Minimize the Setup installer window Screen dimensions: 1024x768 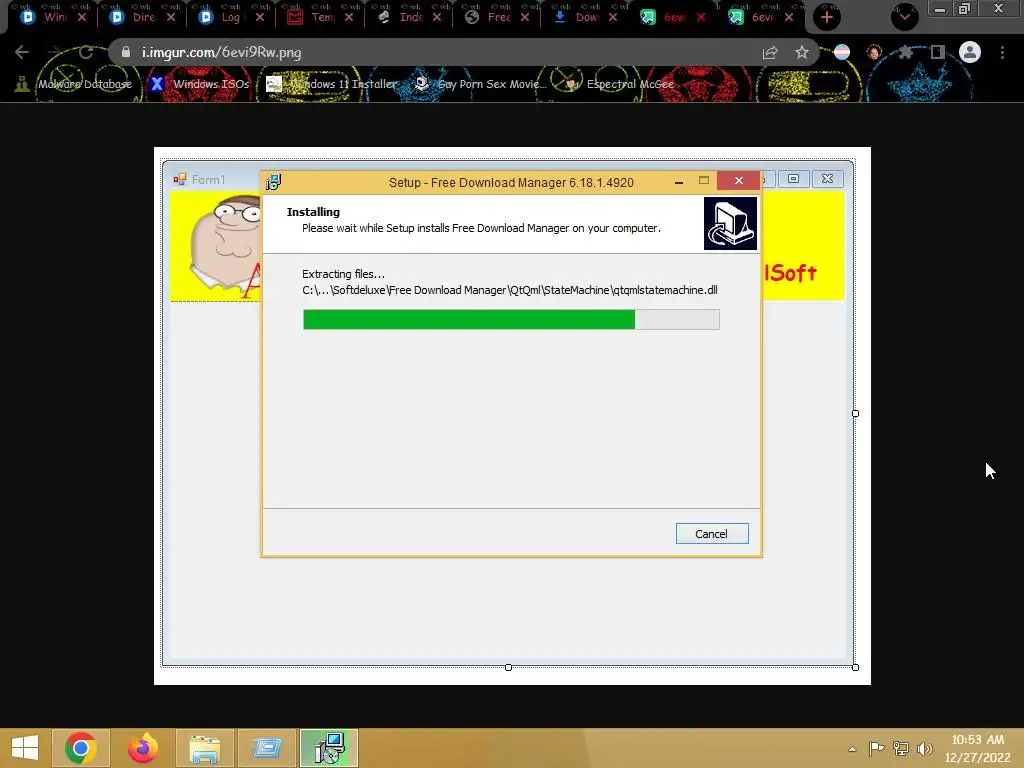tap(679, 182)
